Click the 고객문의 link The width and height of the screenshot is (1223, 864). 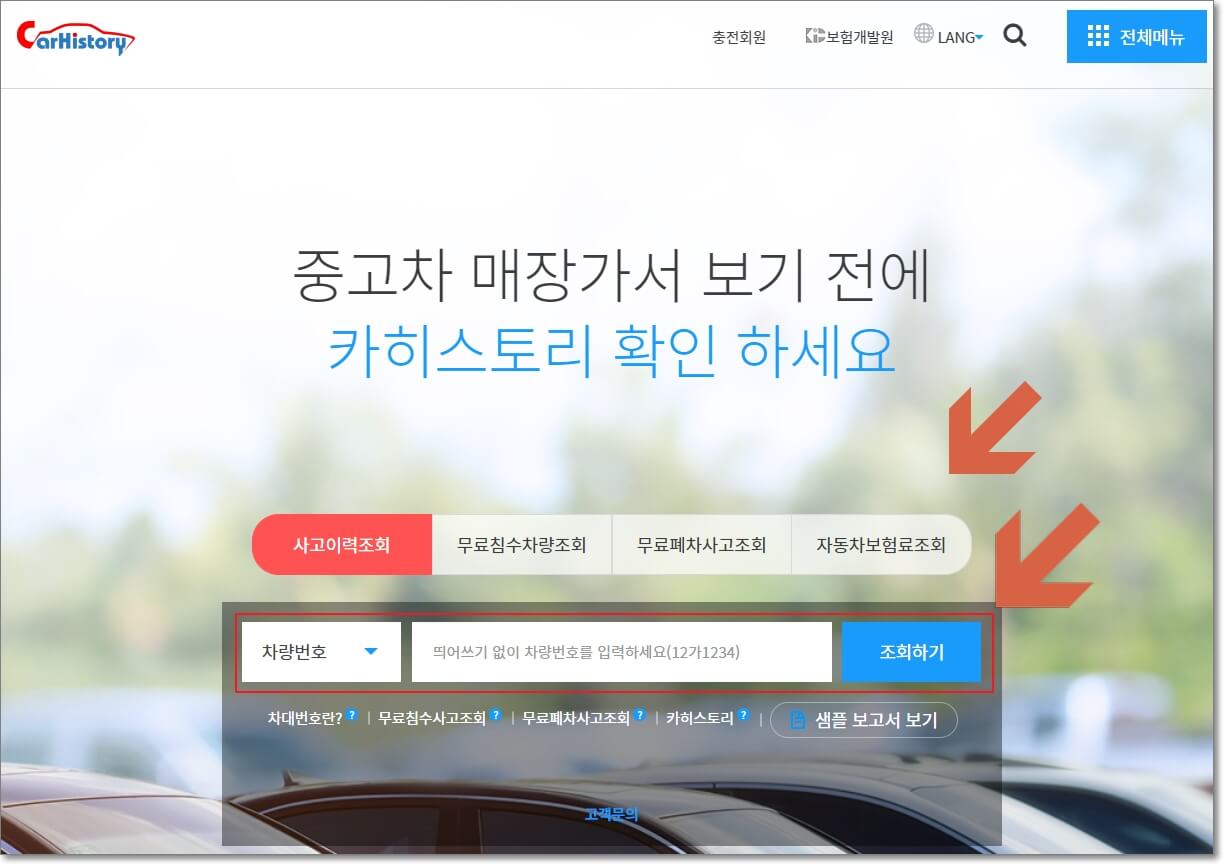611,814
